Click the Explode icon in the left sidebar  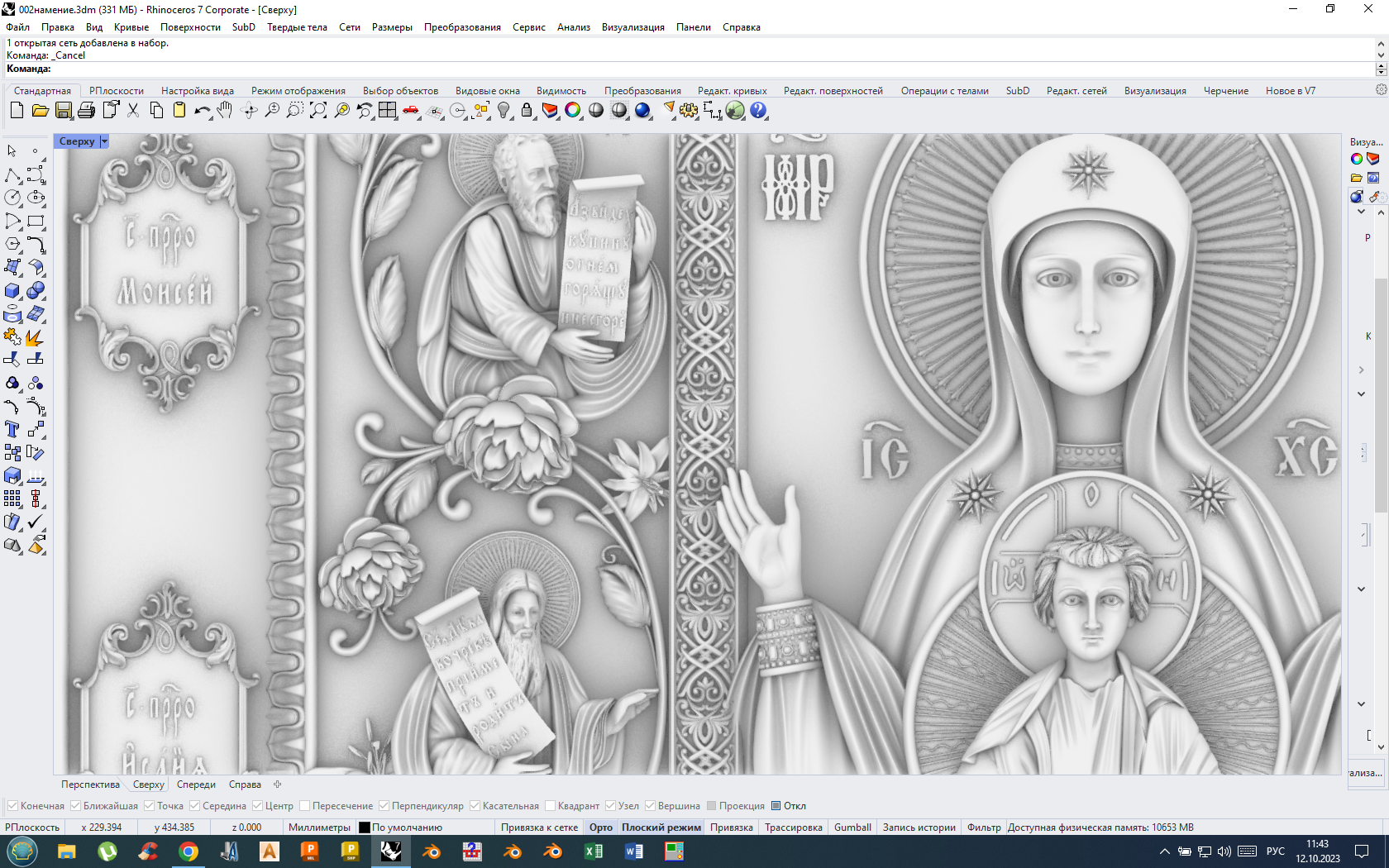tap(36, 336)
